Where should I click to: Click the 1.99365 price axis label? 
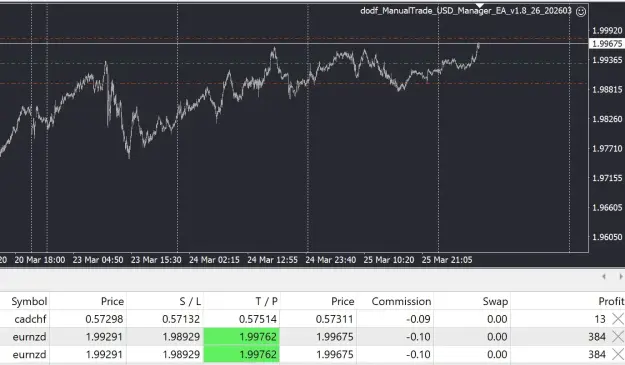[607, 60]
